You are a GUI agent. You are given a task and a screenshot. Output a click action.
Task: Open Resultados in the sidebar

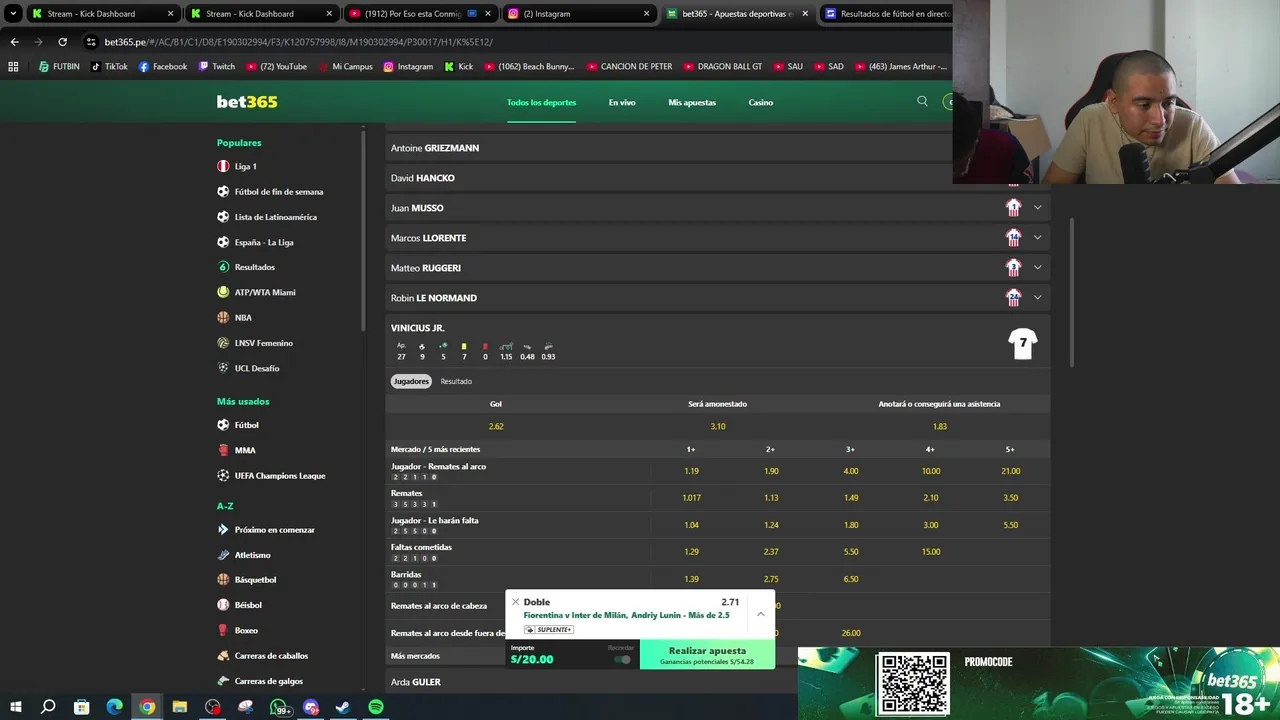pos(254,267)
